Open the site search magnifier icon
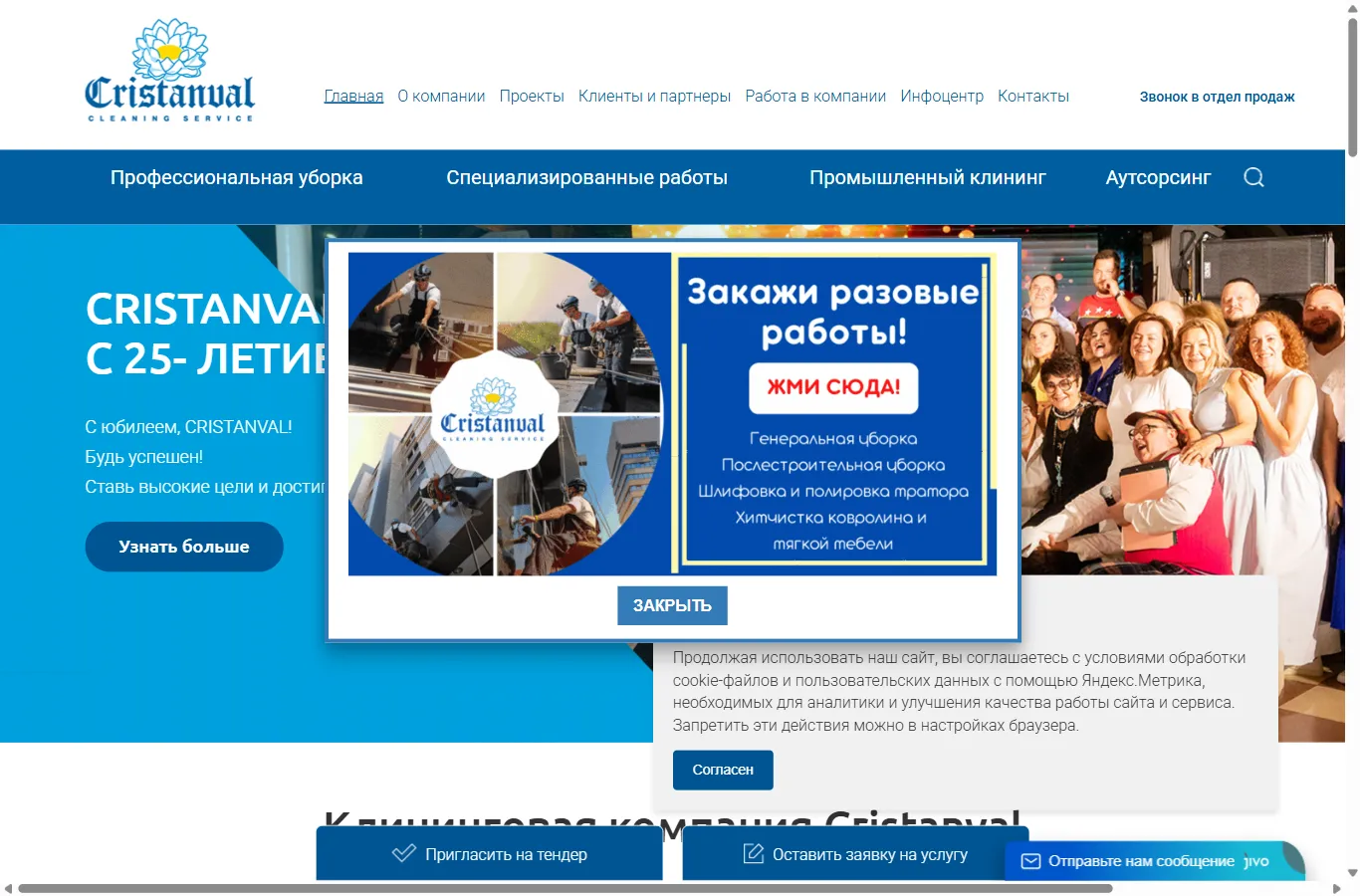Image resolution: width=1360 pixels, height=896 pixels. point(1253,177)
